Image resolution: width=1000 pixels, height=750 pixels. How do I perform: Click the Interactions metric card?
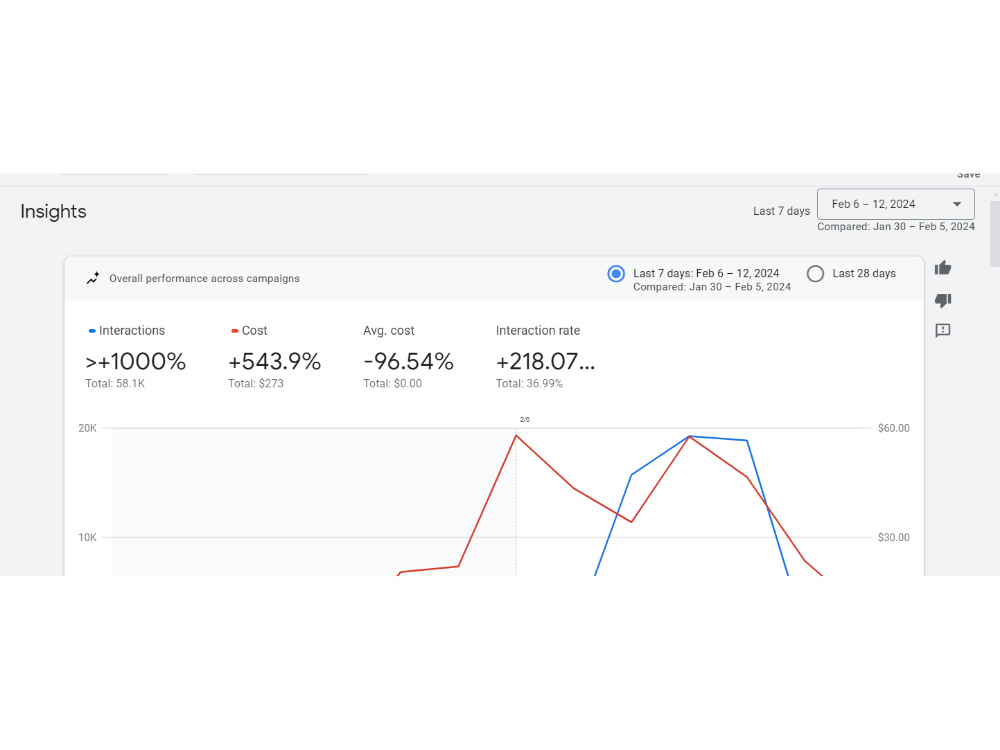coord(136,357)
